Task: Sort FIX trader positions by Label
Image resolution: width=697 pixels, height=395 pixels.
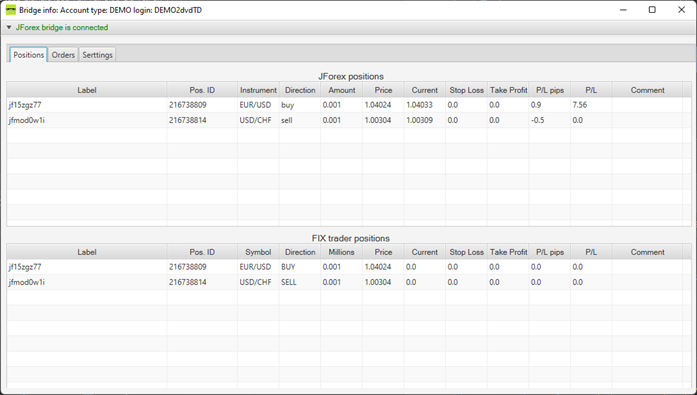Action: (87, 252)
